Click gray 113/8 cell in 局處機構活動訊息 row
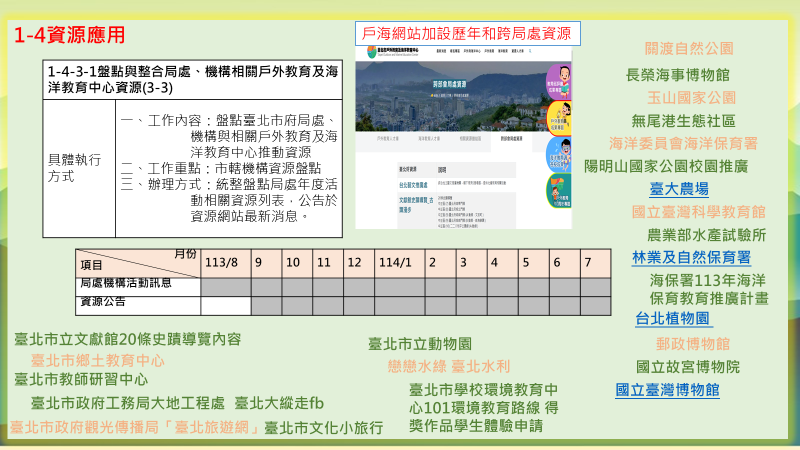Screen dimensions: 800x450 pyautogui.click(x=226, y=287)
